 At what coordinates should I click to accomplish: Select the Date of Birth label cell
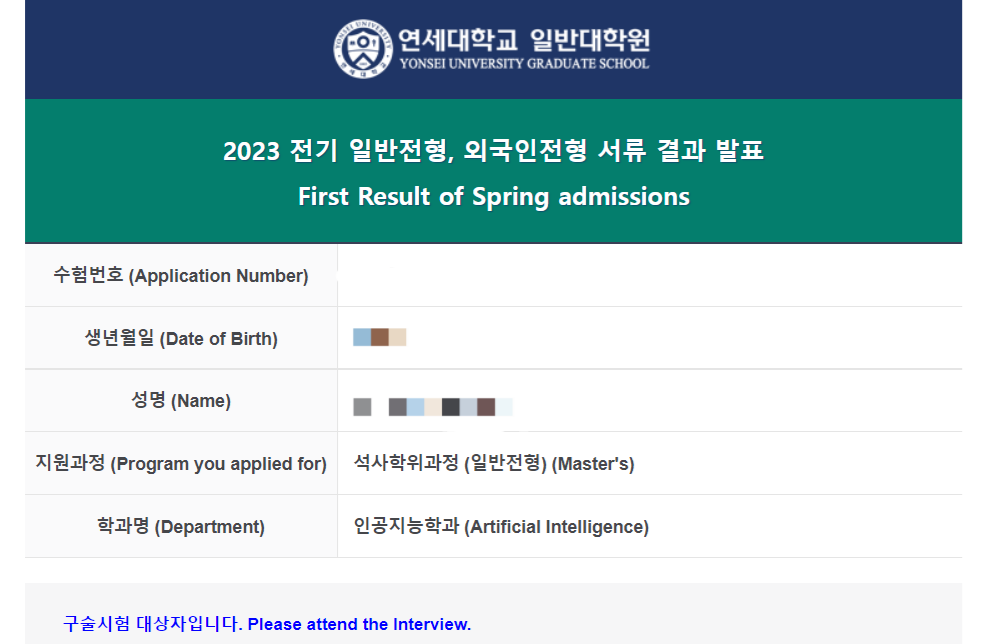[181, 338]
